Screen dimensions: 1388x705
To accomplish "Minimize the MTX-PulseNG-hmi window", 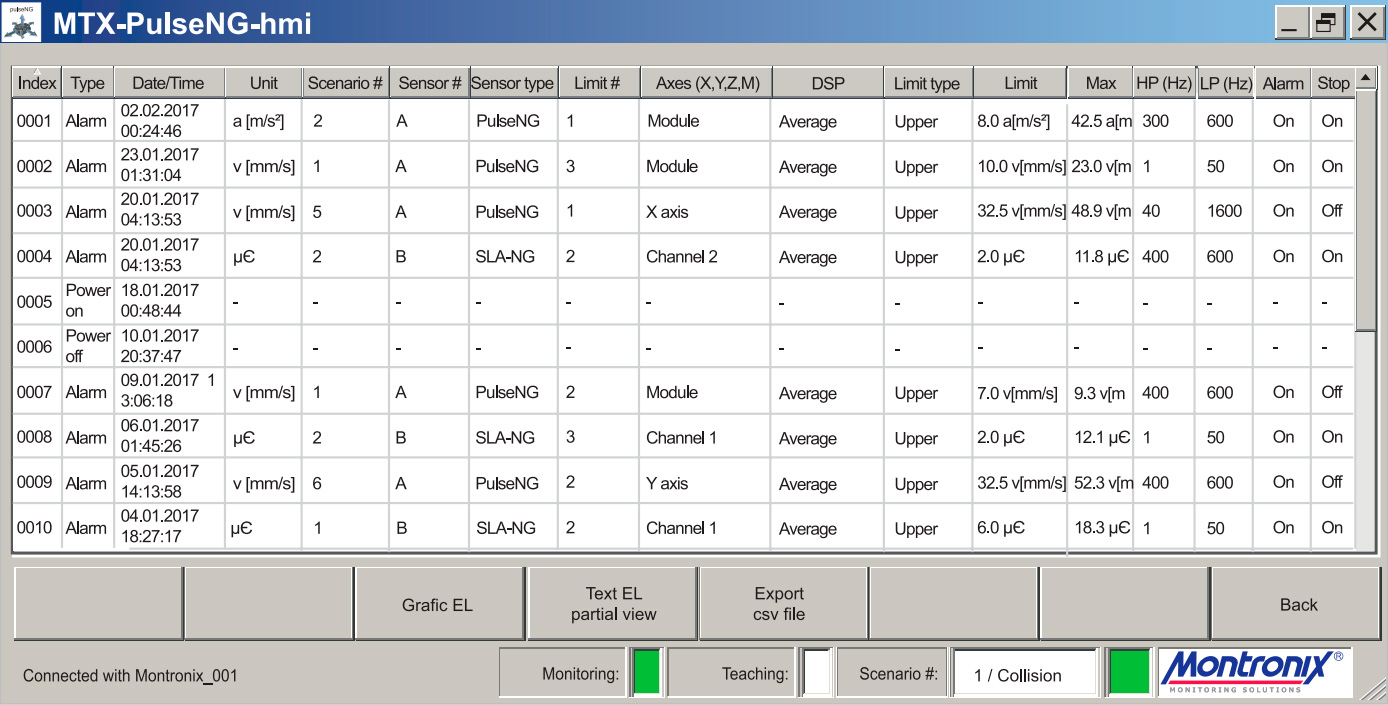I will [x=1290, y=23].
